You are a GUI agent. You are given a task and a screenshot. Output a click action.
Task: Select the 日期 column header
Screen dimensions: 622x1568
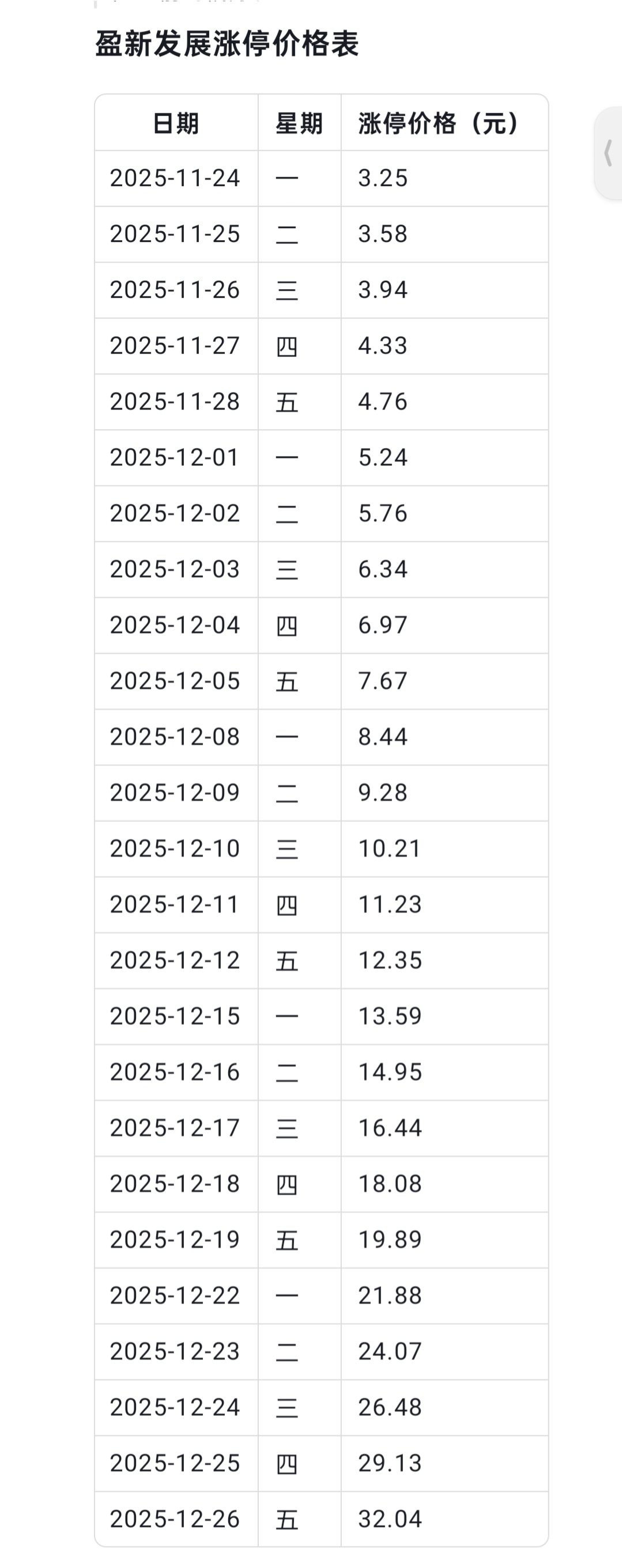pos(175,124)
